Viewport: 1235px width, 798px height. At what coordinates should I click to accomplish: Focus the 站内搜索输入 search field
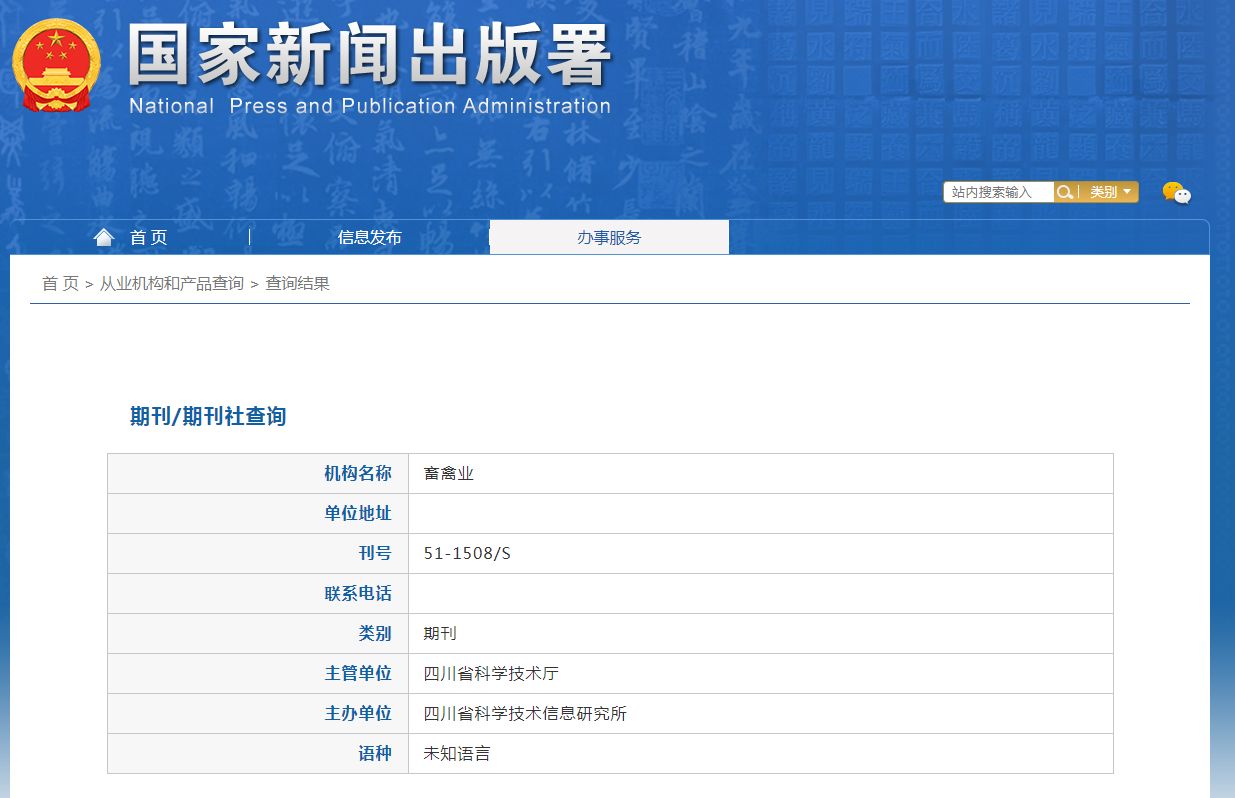pos(998,192)
